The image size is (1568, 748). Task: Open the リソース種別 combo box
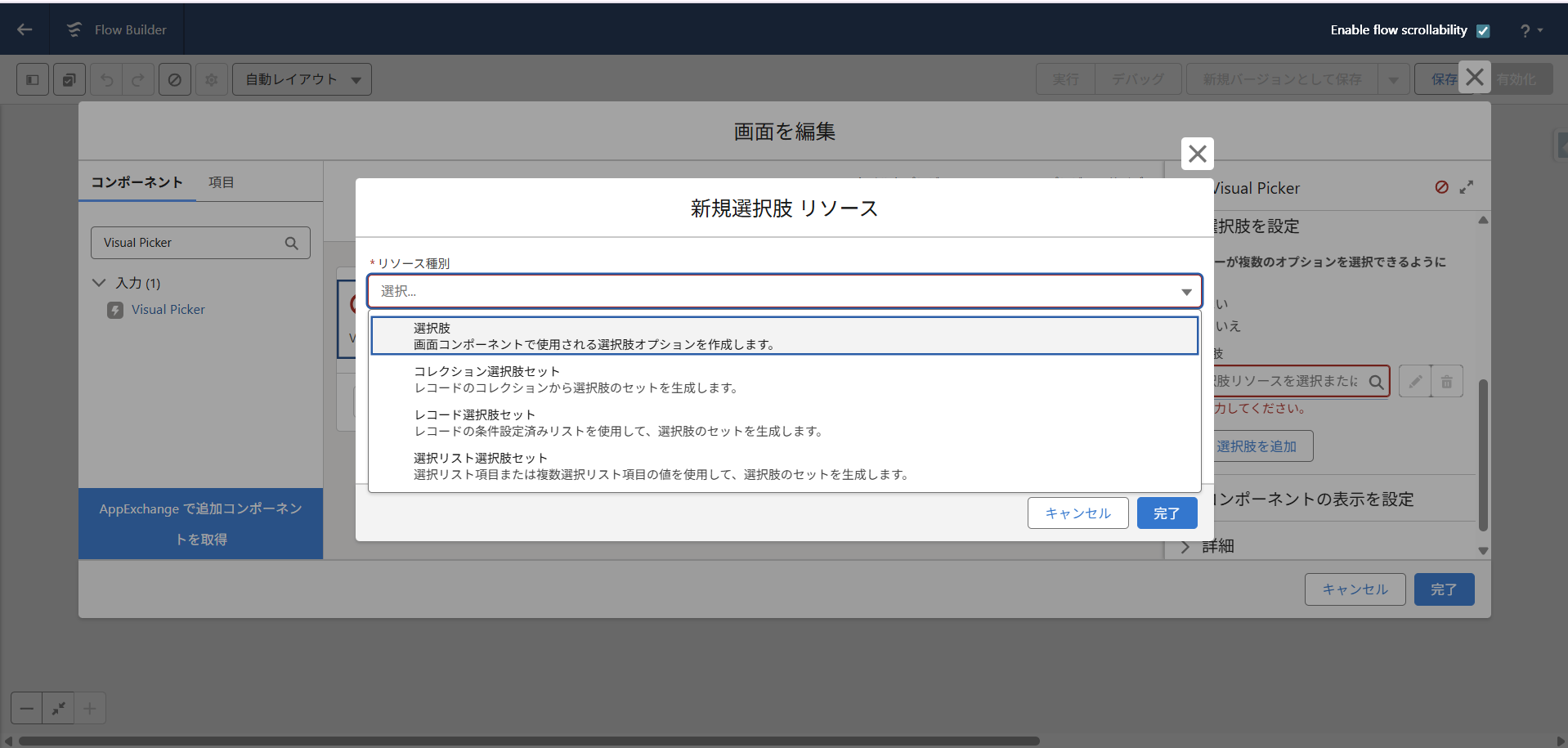(784, 291)
